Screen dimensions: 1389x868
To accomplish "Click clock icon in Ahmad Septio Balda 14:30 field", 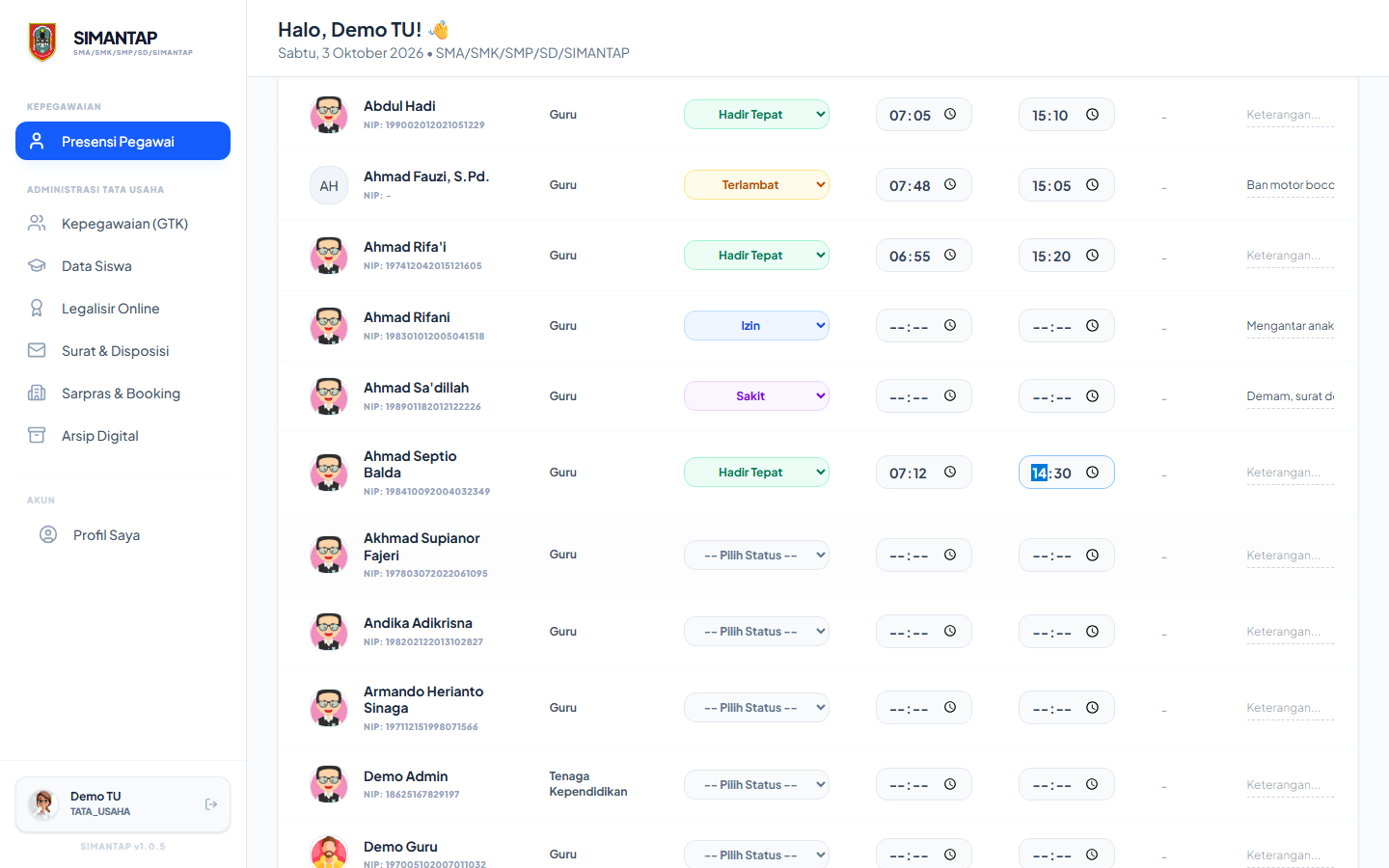I will point(1092,472).
